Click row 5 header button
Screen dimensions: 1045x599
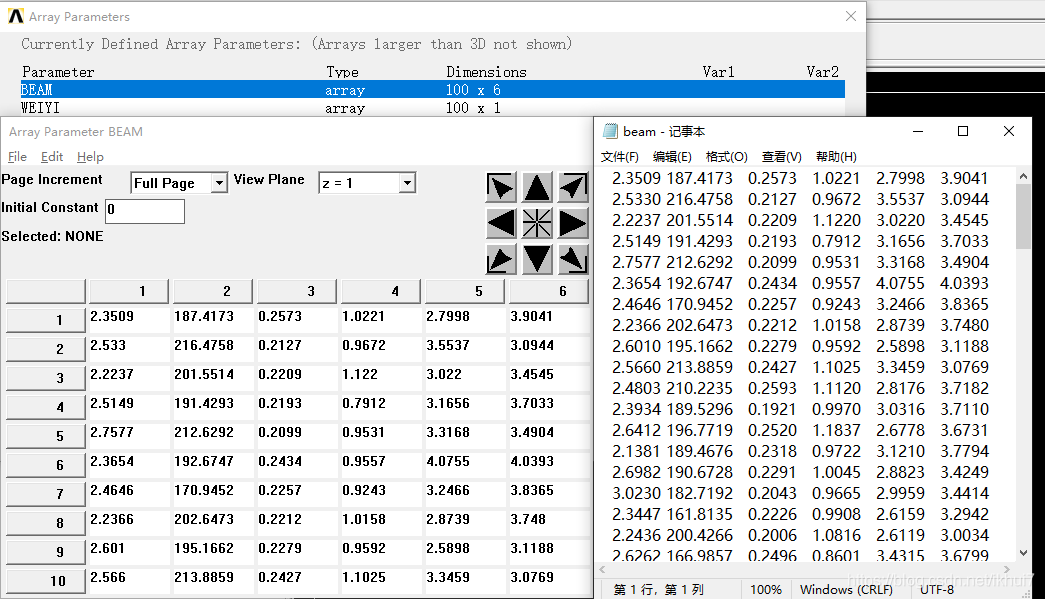pyautogui.click(x=45, y=436)
